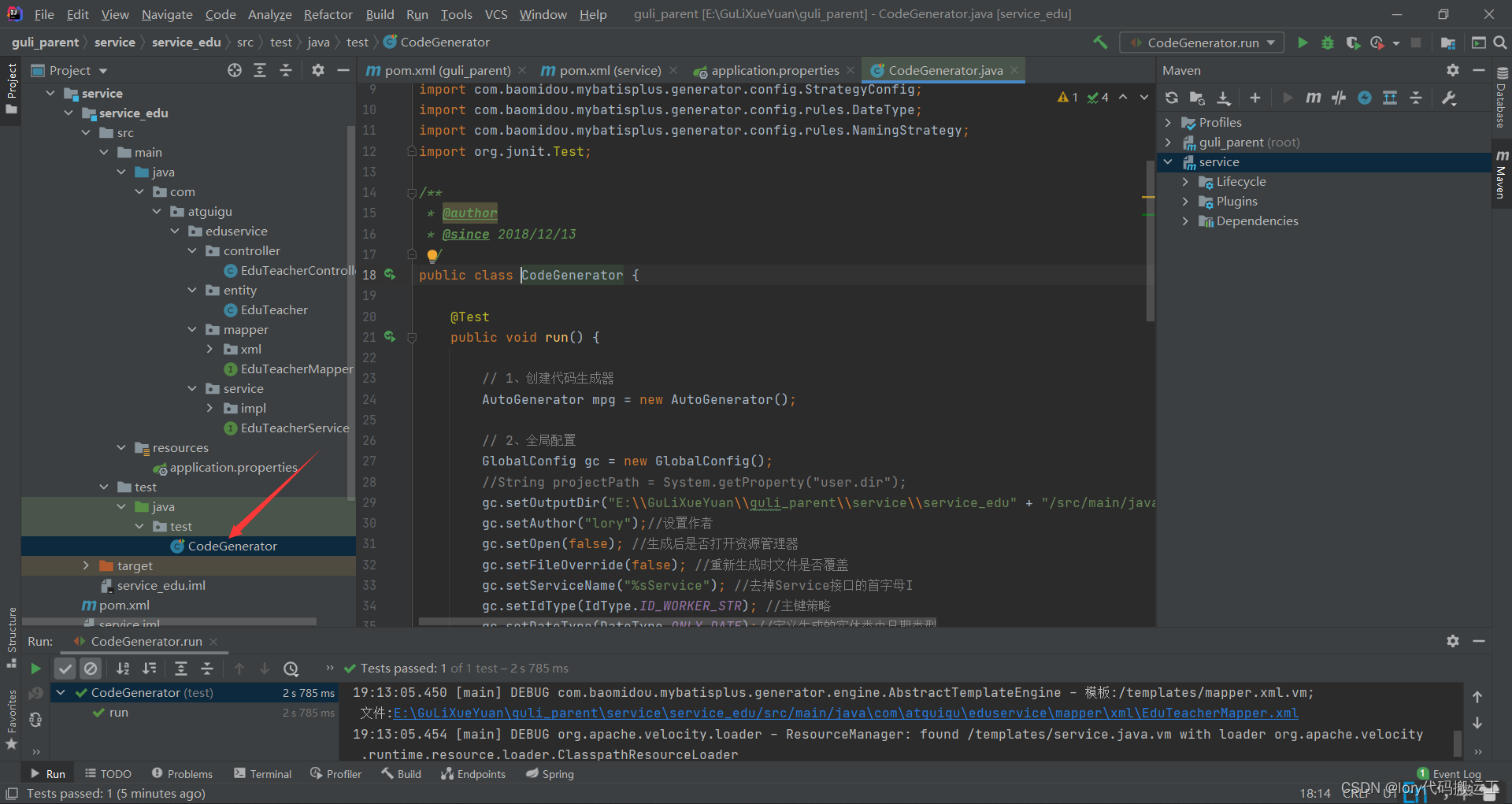
Task: Build project using the hammer icon
Action: click(x=1100, y=43)
